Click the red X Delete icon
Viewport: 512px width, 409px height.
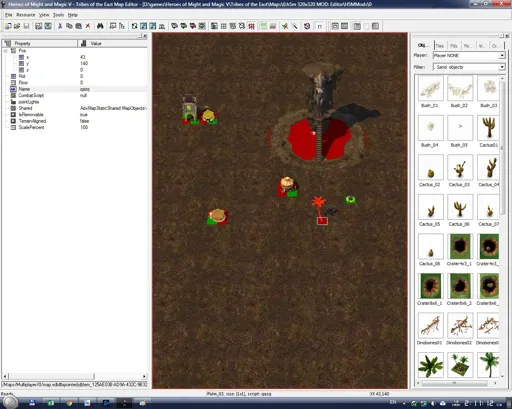[88, 26]
